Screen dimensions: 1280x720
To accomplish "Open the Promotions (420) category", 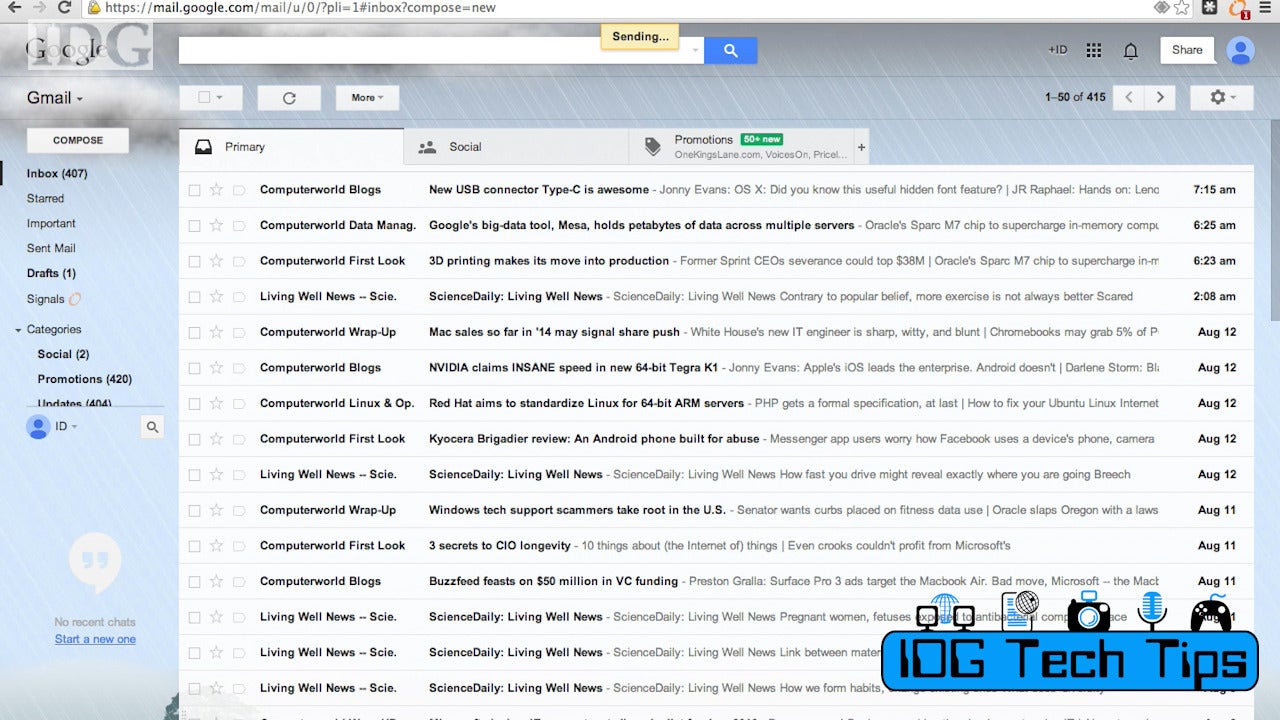I will click(x=85, y=379).
